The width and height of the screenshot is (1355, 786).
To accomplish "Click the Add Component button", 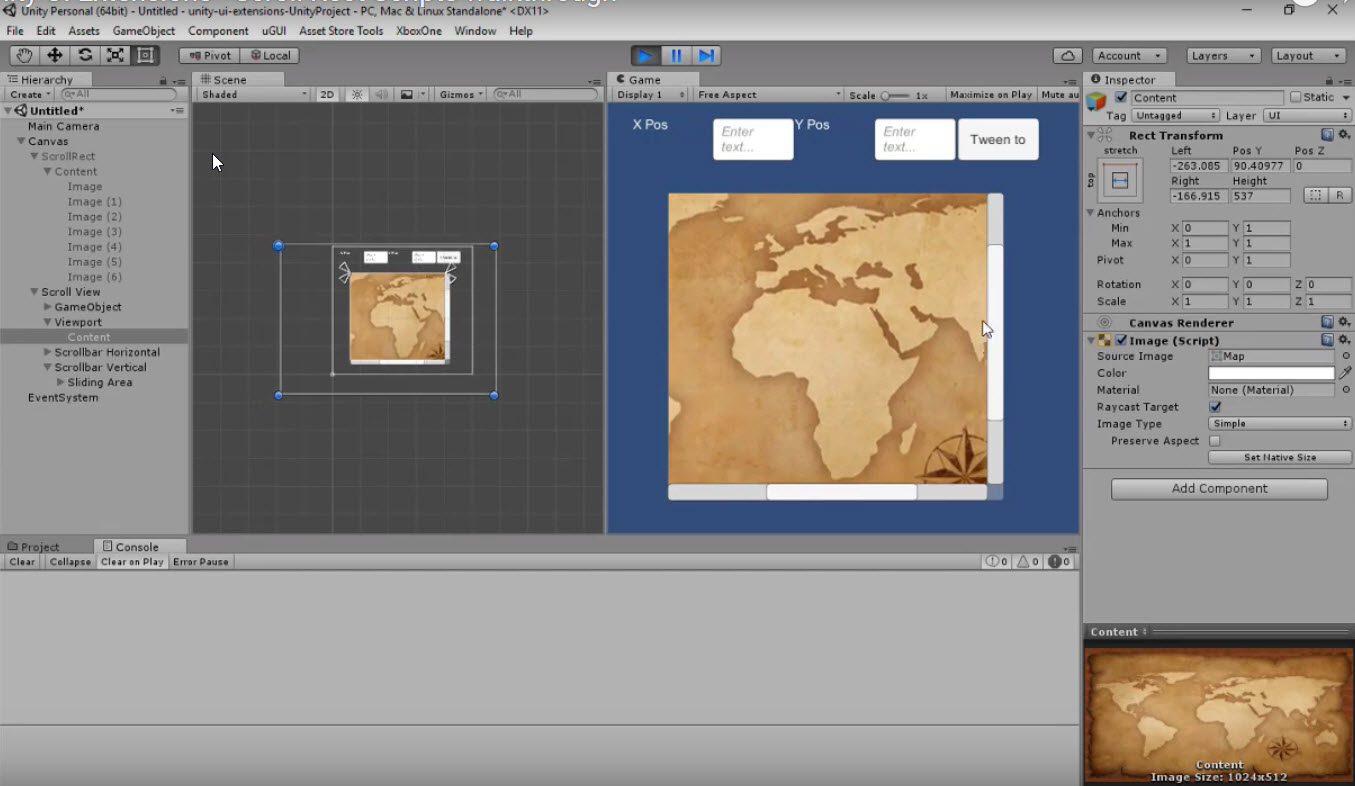I will coord(1219,489).
